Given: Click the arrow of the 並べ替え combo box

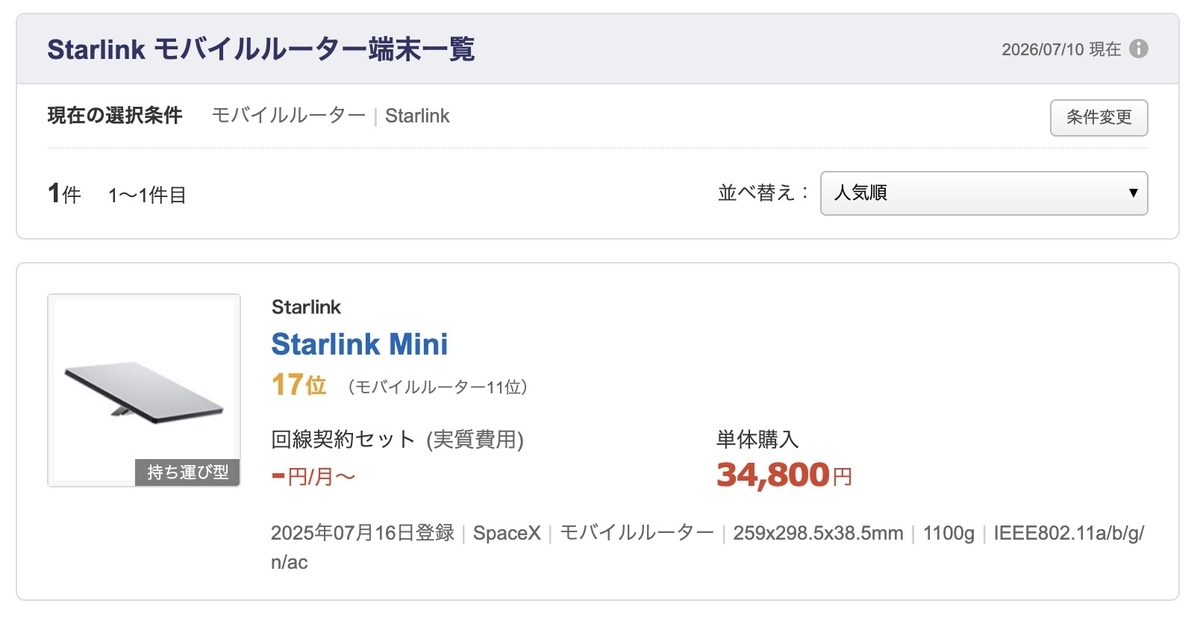Looking at the screenshot, I should click(1133, 193).
